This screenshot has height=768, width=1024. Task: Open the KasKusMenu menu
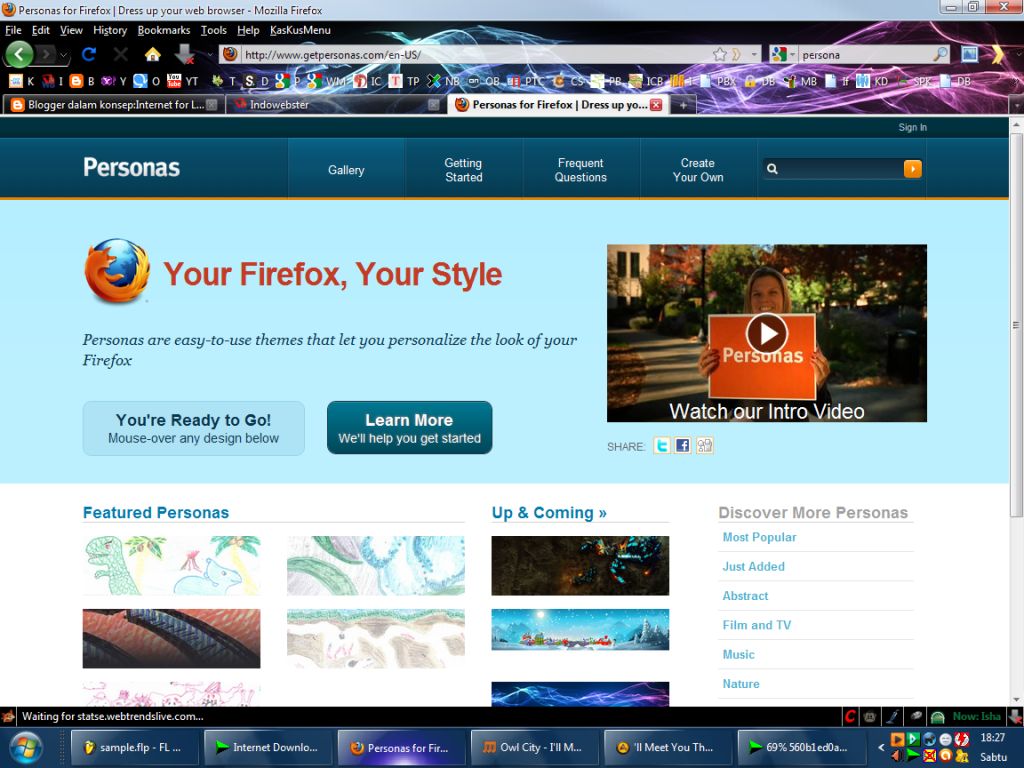pyautogui.click(x=300, y=30)
